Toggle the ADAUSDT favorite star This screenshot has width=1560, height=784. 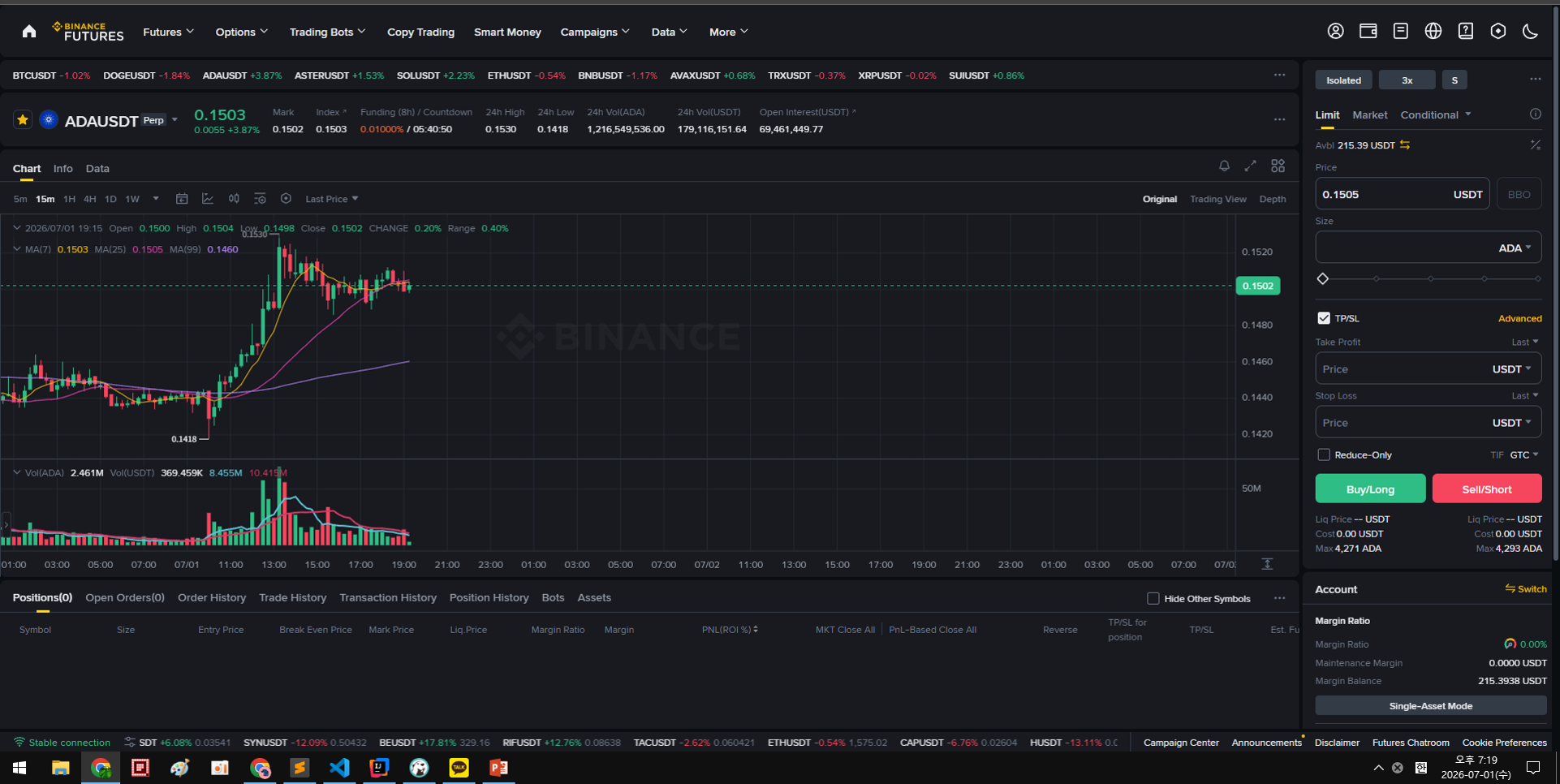click(x=23, y=120)
